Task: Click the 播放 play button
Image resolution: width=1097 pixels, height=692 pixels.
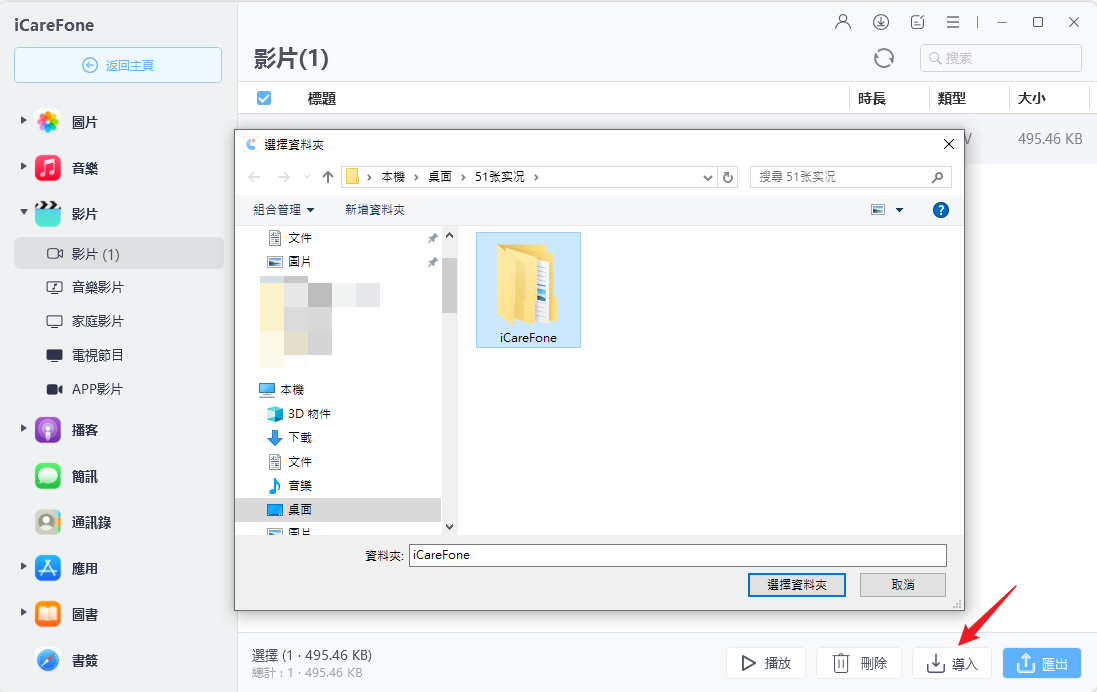Action: [766, 663]
